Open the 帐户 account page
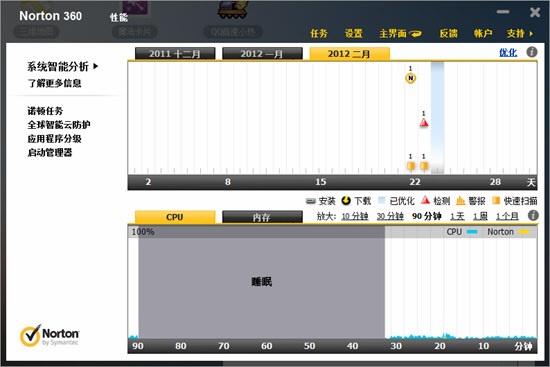Viewport: 550px width, 367px height. point(483,33)
